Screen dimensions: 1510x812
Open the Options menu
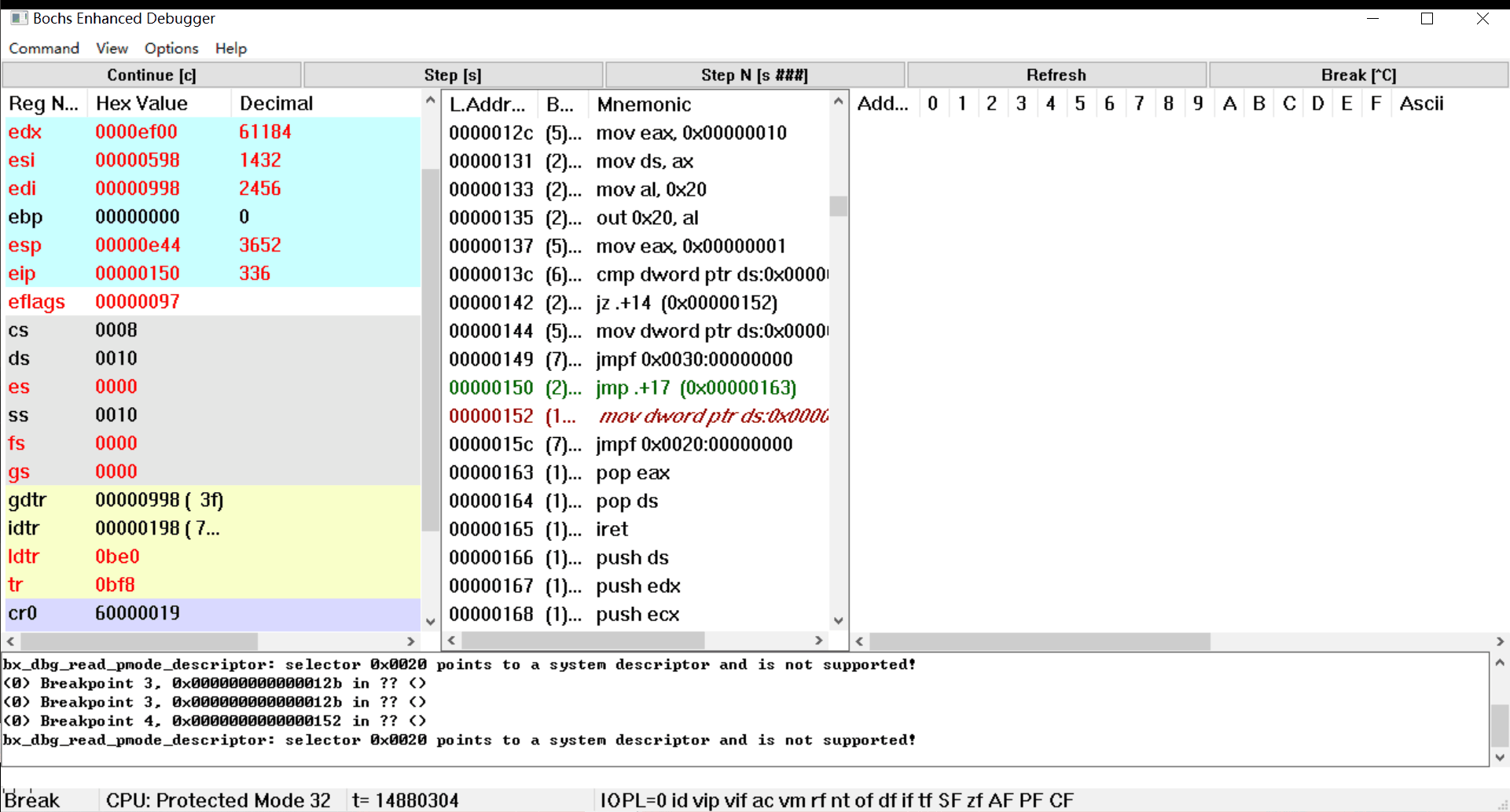pyautogui.click(x=171, y=48)
